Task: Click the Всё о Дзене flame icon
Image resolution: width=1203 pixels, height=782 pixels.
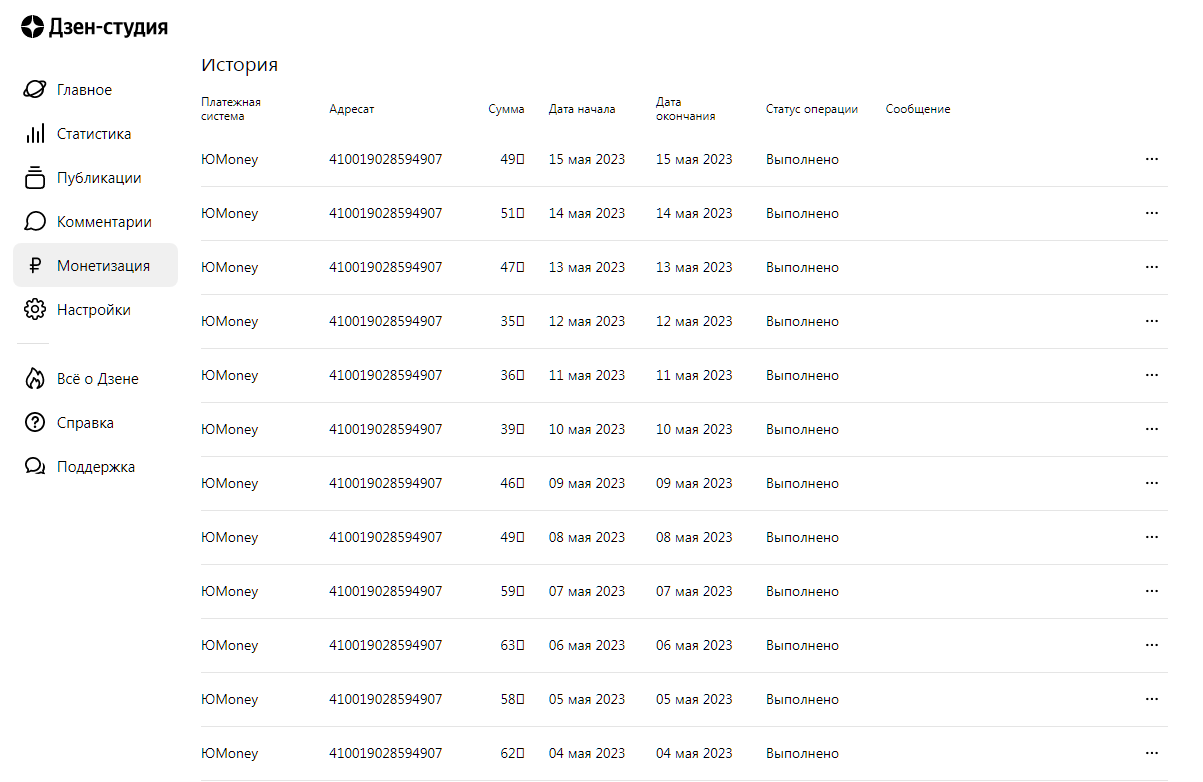Action: click(x=35, y=379)
